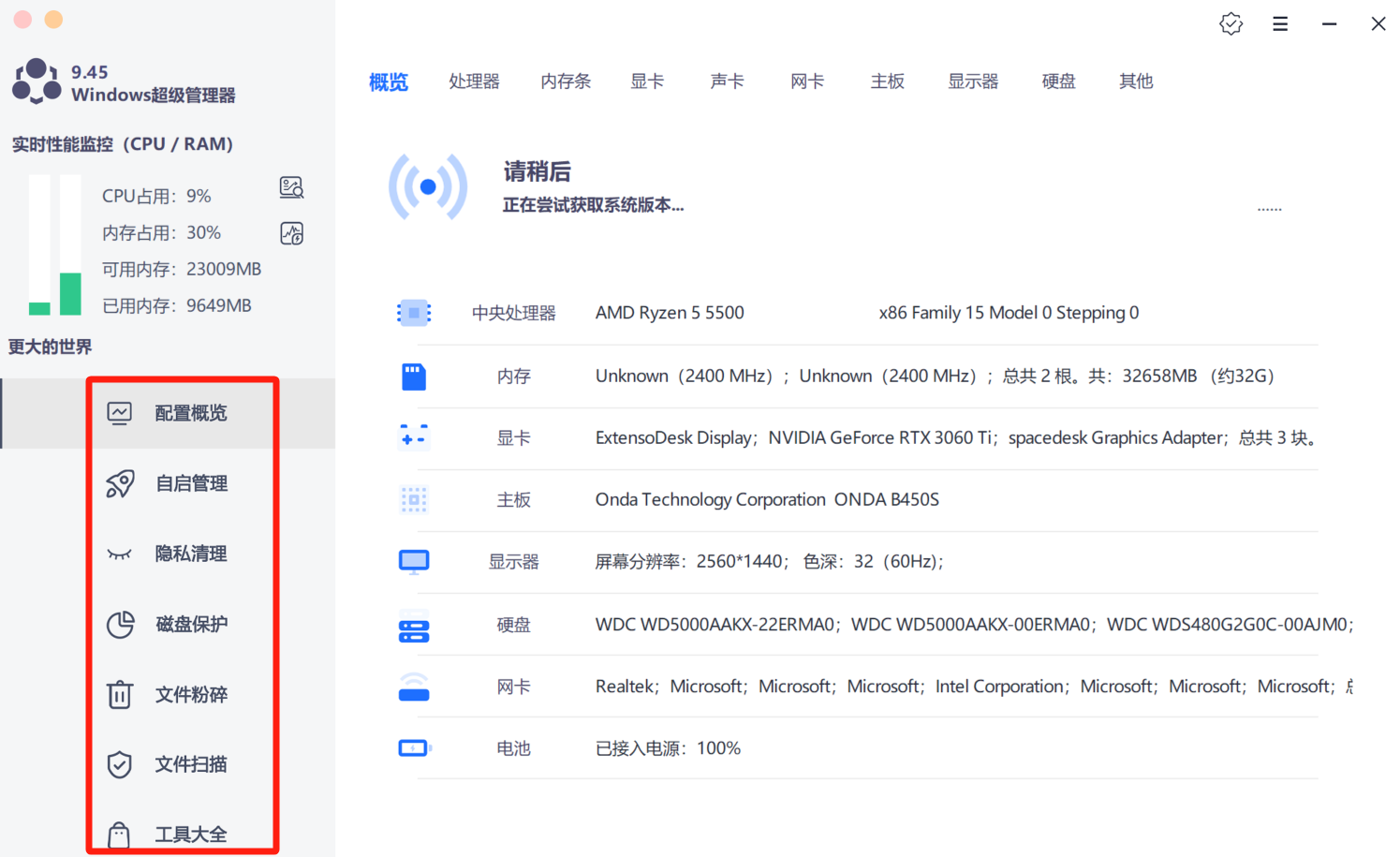Click the 正在尝试获取系统版本 status text

(x=593, y=205)
